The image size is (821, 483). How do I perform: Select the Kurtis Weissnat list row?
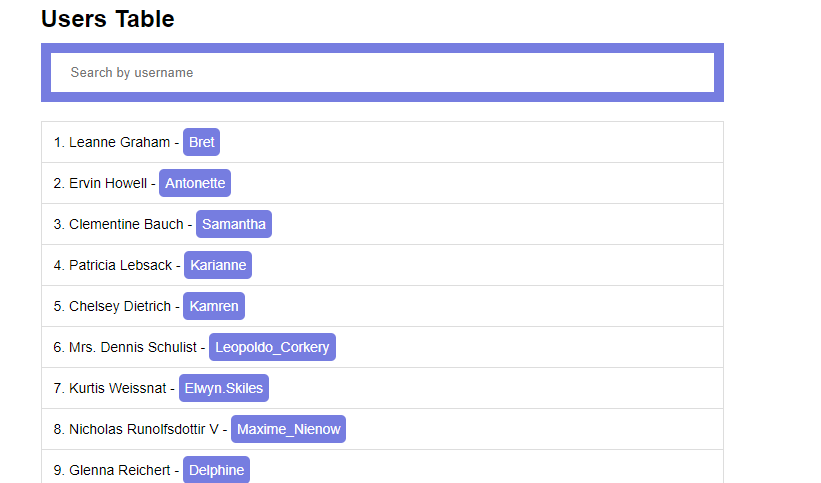[x=117, y=388]
